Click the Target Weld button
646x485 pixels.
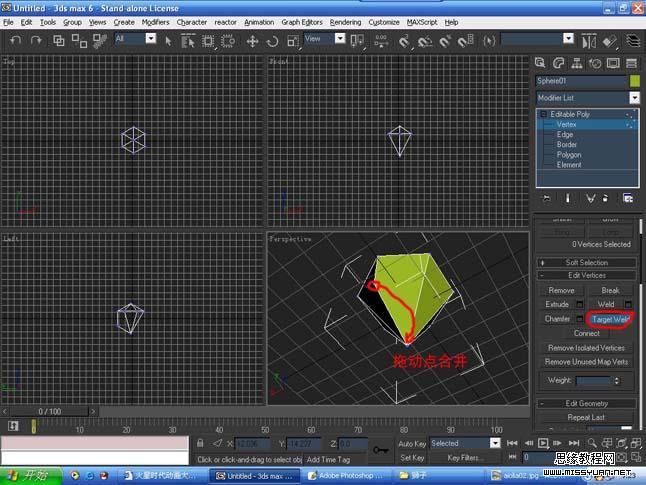tap(610, 319)
